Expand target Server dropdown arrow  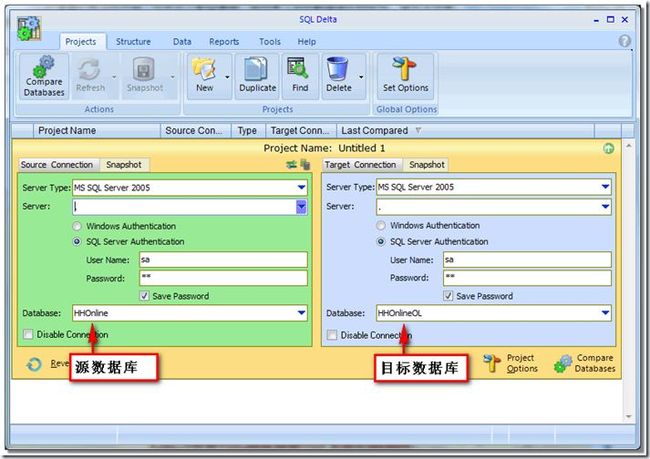tap(605, 206)
